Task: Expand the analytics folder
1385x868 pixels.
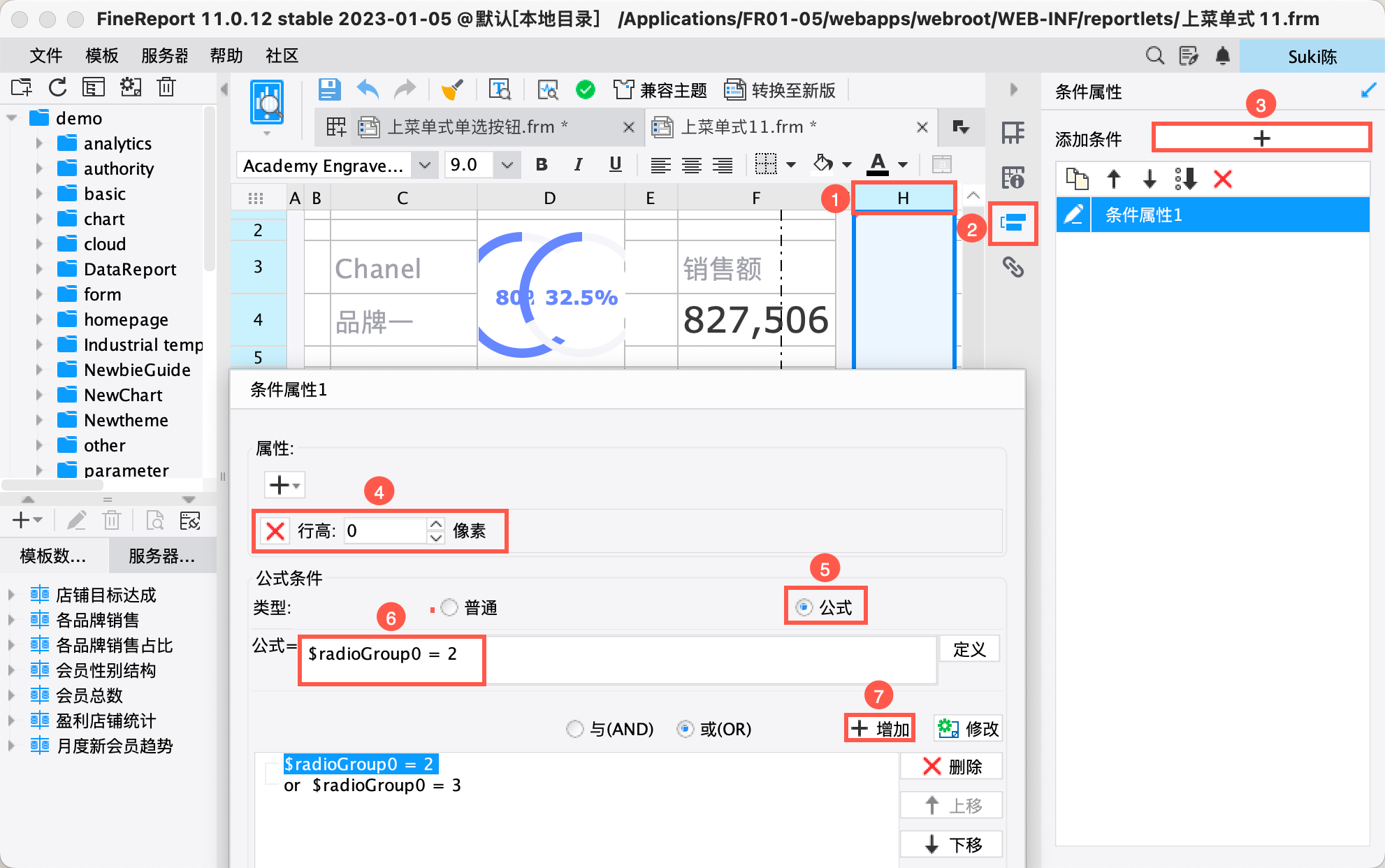Action: (39, 143)
